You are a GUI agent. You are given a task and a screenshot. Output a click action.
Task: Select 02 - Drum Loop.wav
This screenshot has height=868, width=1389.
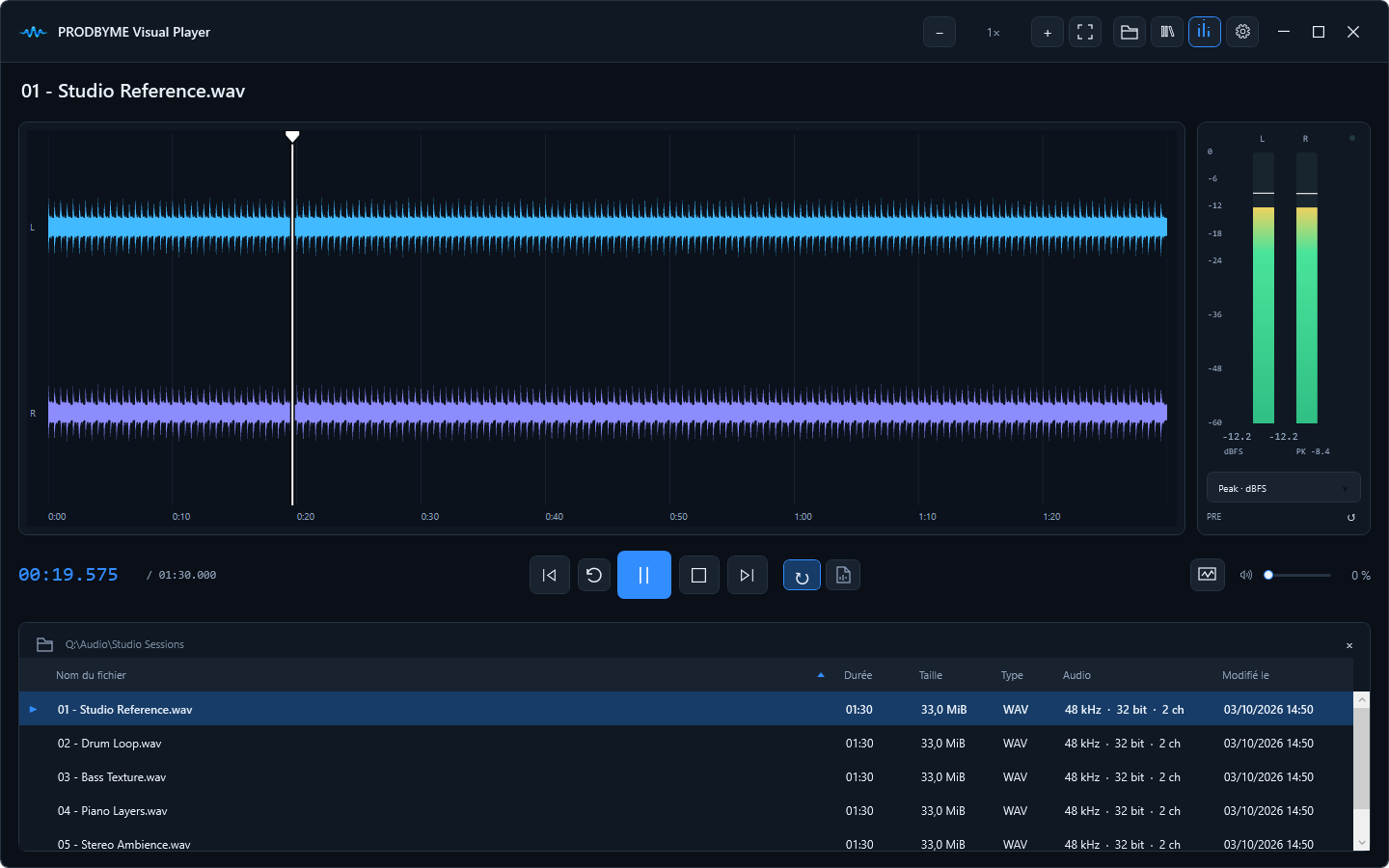686,744
